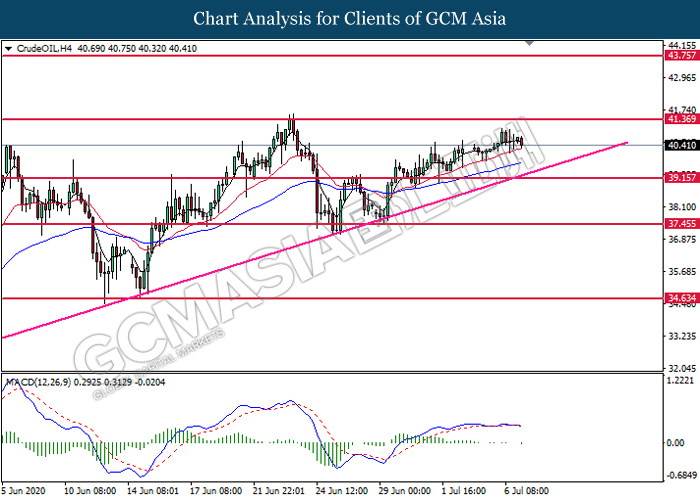Image resolution: width=700 pixels, height=500 pixels.
Task: Click the MACD scale value -0.6849
Action: (x=681, y=475)
